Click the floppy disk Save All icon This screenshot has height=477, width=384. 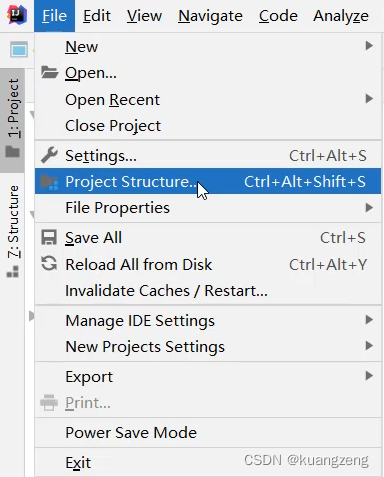pos(49,238)
